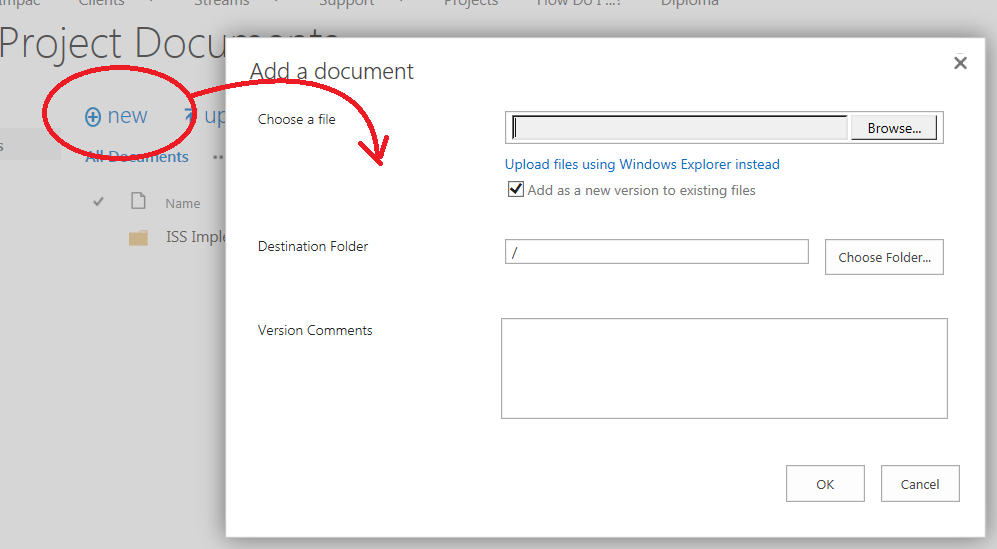Click the Choose Folder button
This screenshot has height=549, width=997.
click(884, 257)
